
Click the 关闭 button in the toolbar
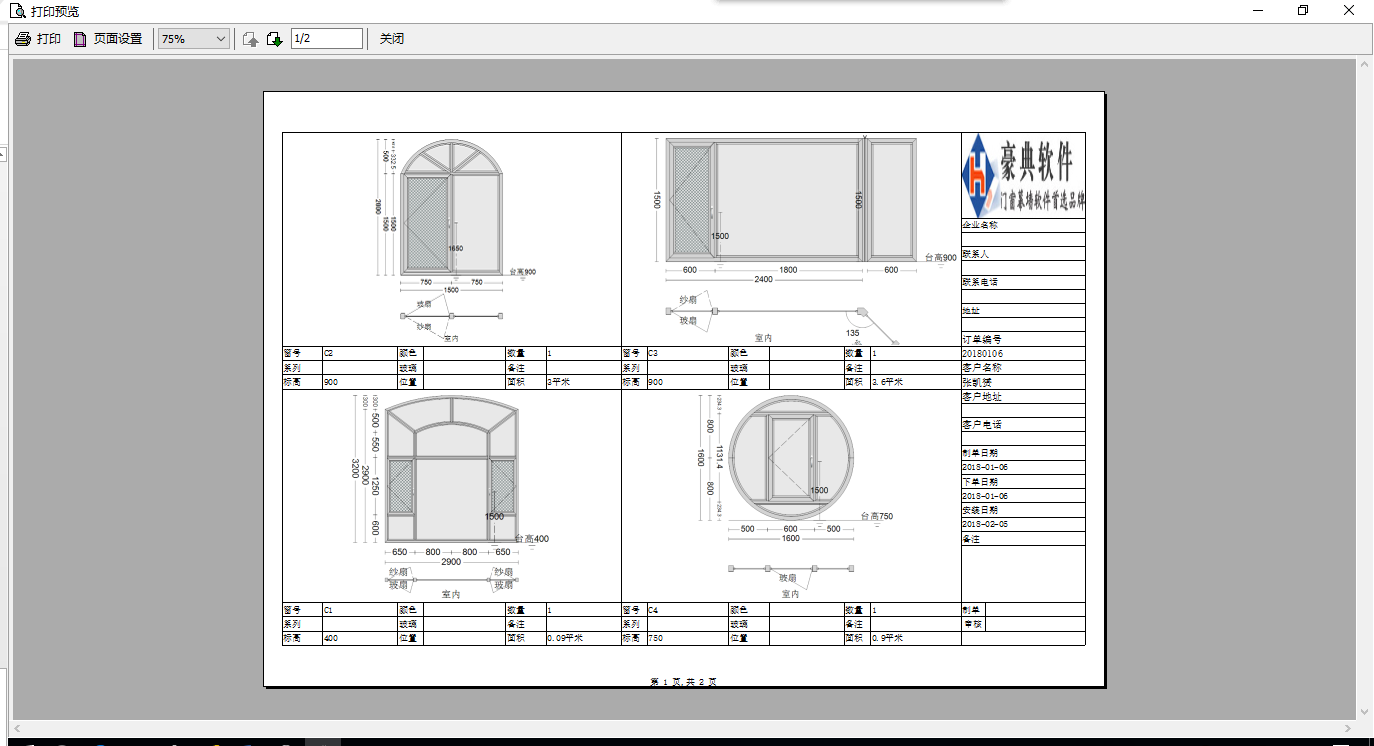(391, 39)
